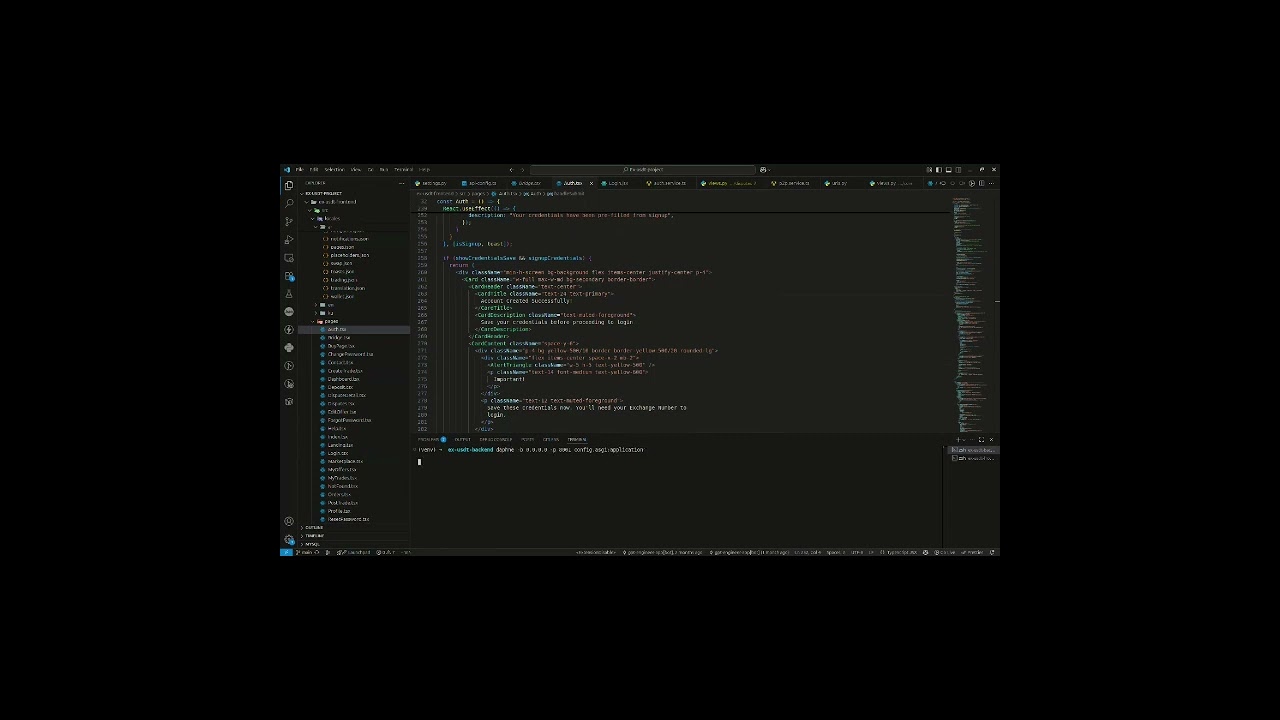Expand the MySQL section in sidebar

tap(354, 544)
